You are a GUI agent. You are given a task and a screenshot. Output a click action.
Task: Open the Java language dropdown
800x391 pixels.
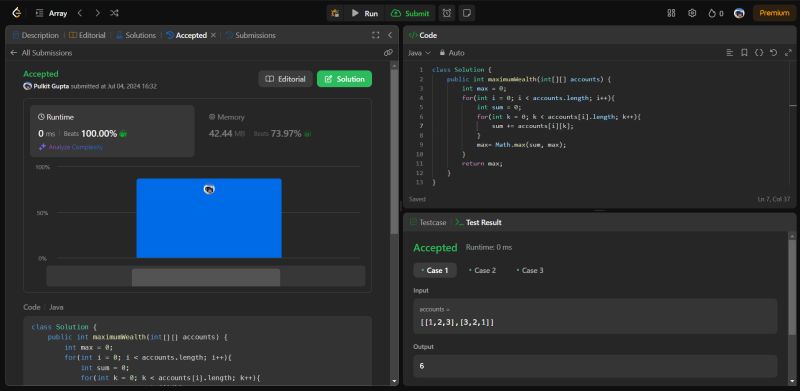click(x=419, y=53)
